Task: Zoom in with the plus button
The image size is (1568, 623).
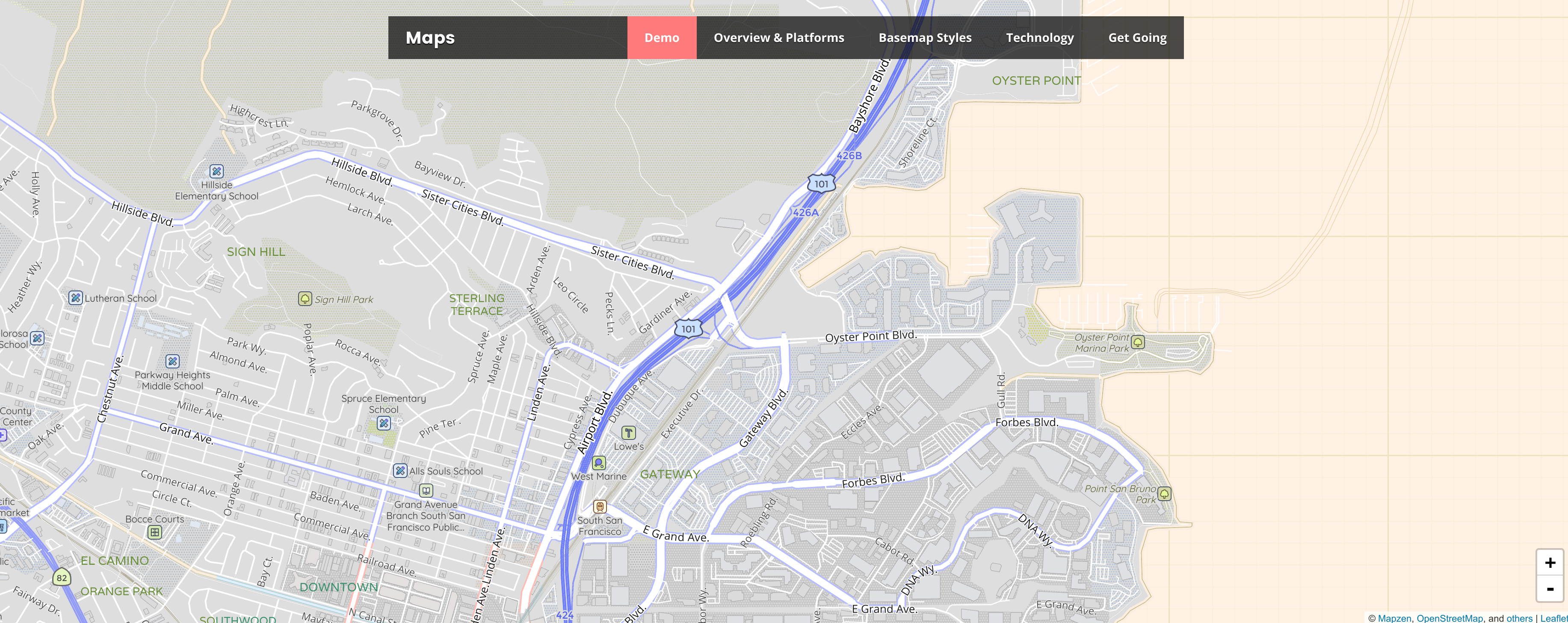Action: click(1550, 563)
